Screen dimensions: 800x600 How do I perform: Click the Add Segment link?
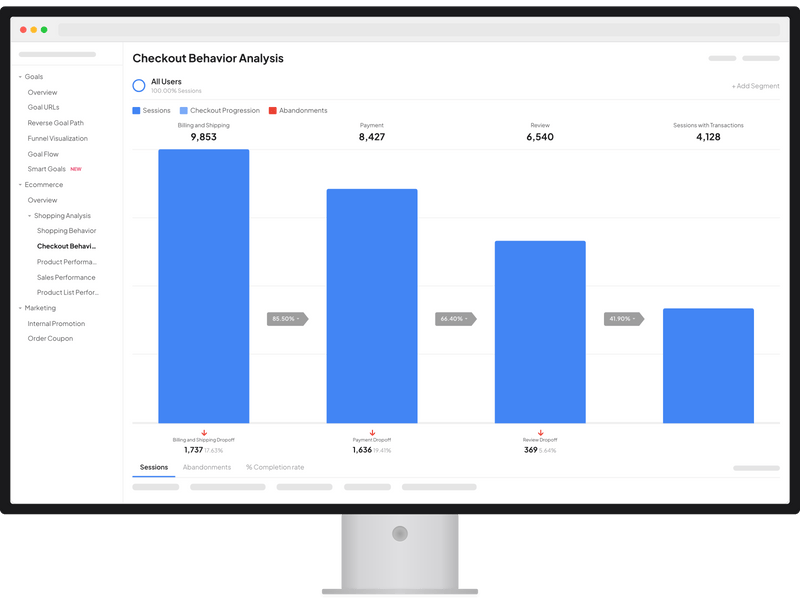(755, 86)
